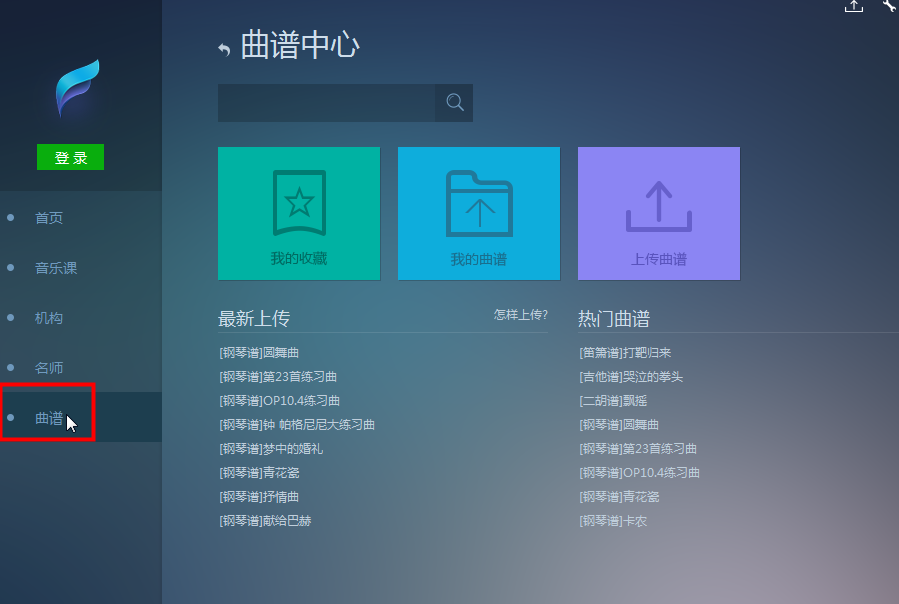Open [钢琴谱]OP10.4练习曲 under 热门曲谱
This screenshot has width=899, height=604.
pyautogui.click(x=640, y=473)
